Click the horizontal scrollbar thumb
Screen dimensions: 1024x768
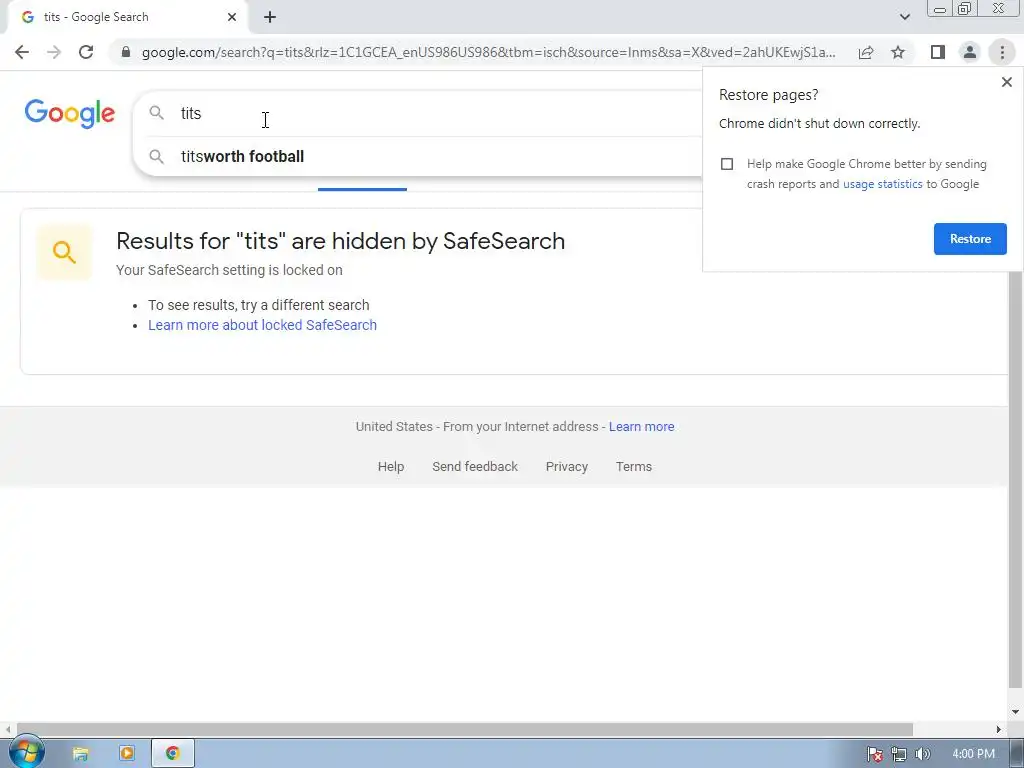(x=464, y=729)
